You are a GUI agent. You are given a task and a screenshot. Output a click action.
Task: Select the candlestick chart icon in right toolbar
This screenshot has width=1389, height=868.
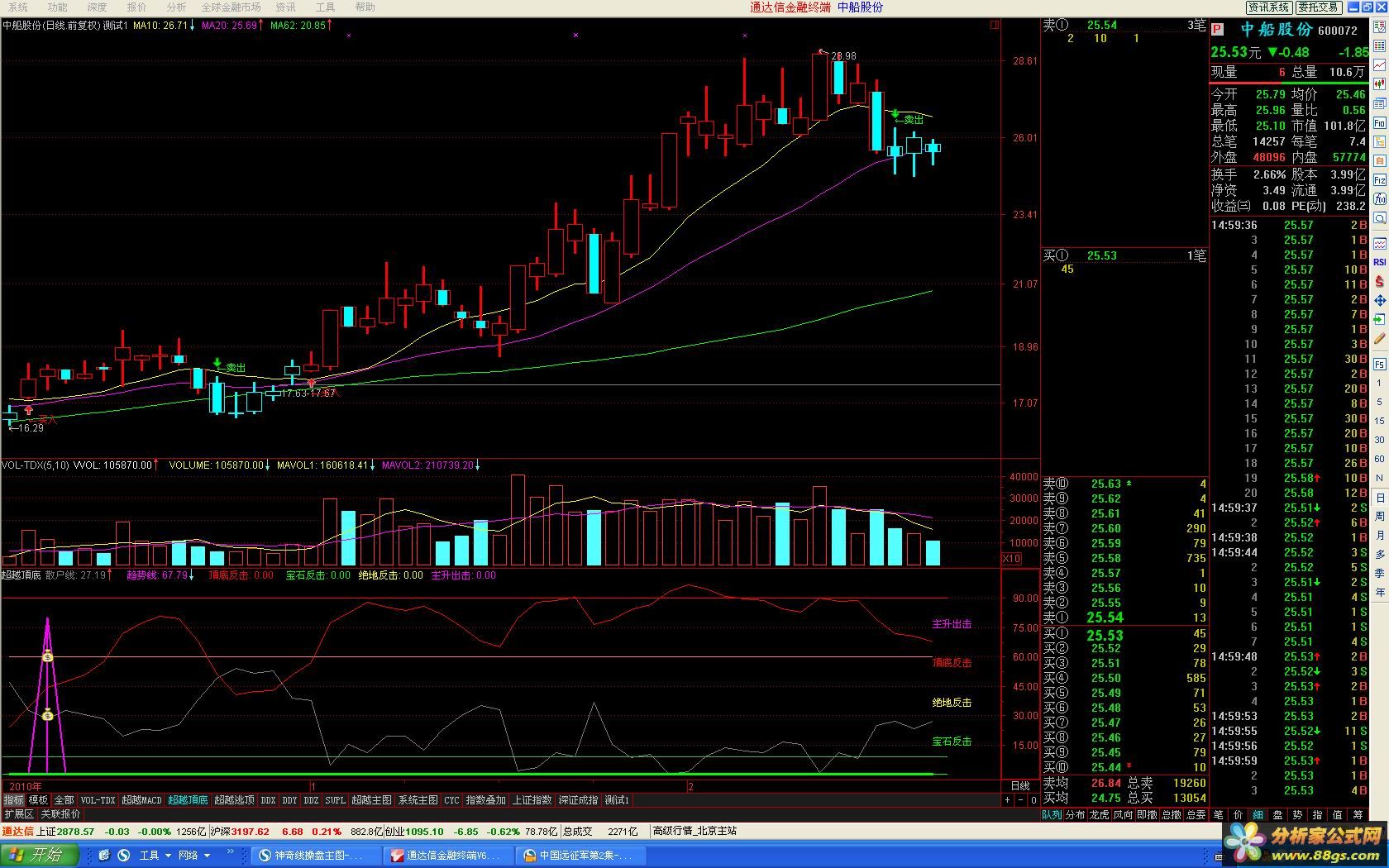coord(1380,84)
